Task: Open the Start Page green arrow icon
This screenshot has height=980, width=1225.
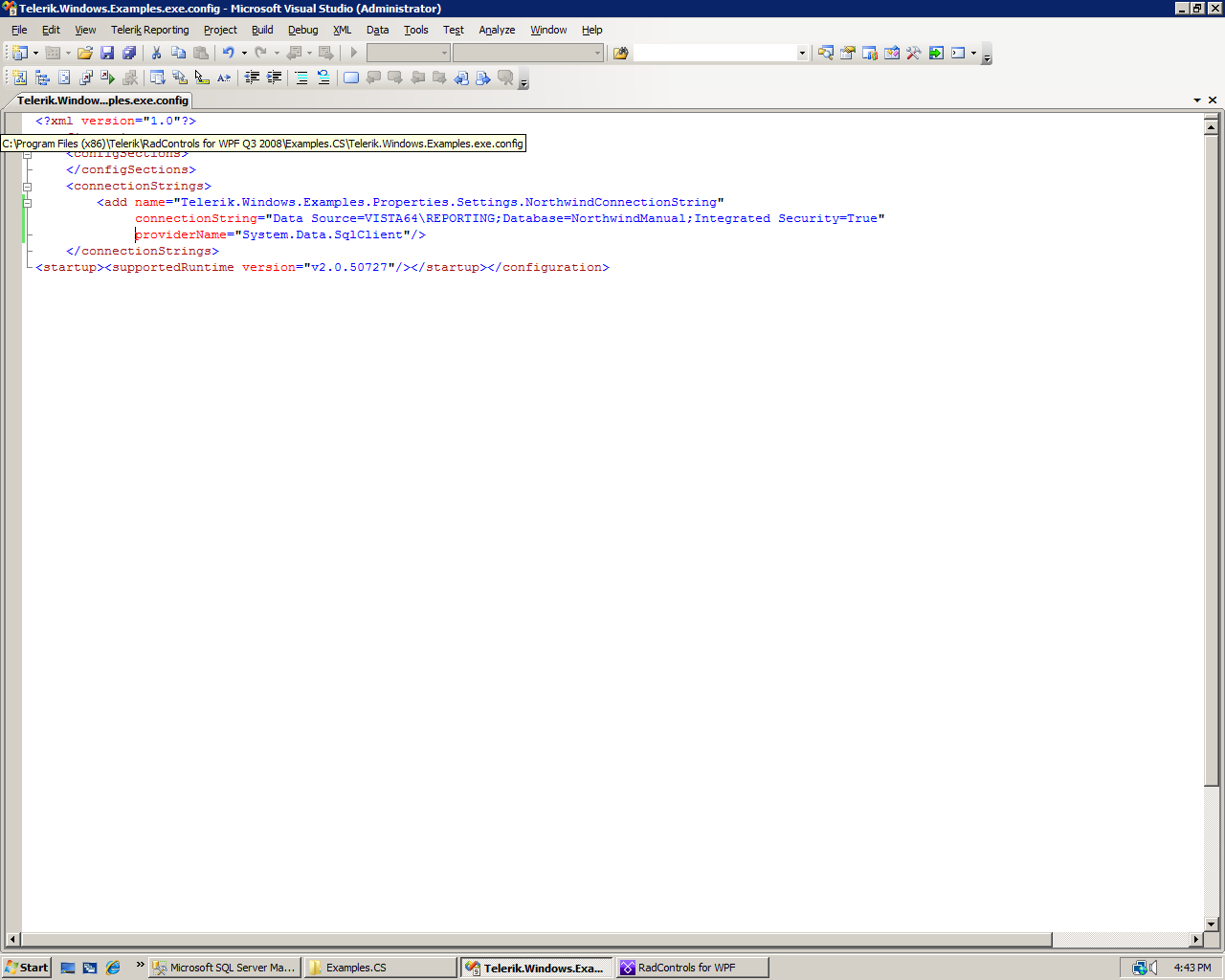Action: [x=936, y=53]
